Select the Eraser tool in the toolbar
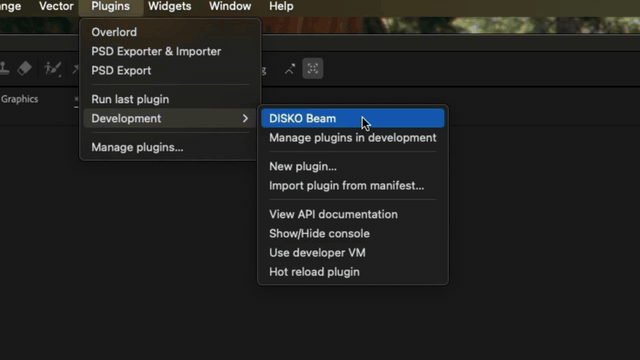The image size is (640, 360). tap(24, 68)
